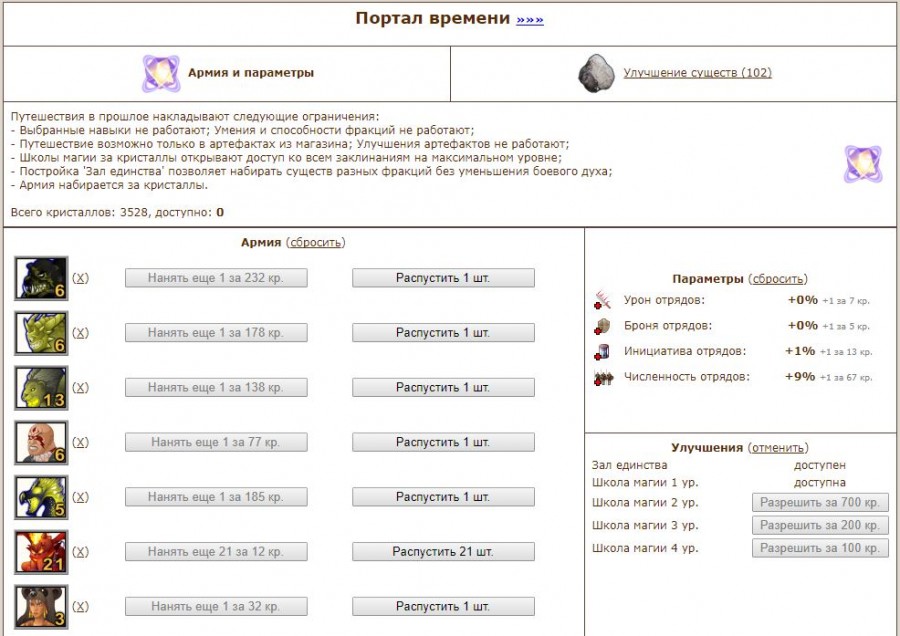900x636 pixels.
Task: Click Нанять еще 1 за 178 кр.
Action: tap(216, 332)
